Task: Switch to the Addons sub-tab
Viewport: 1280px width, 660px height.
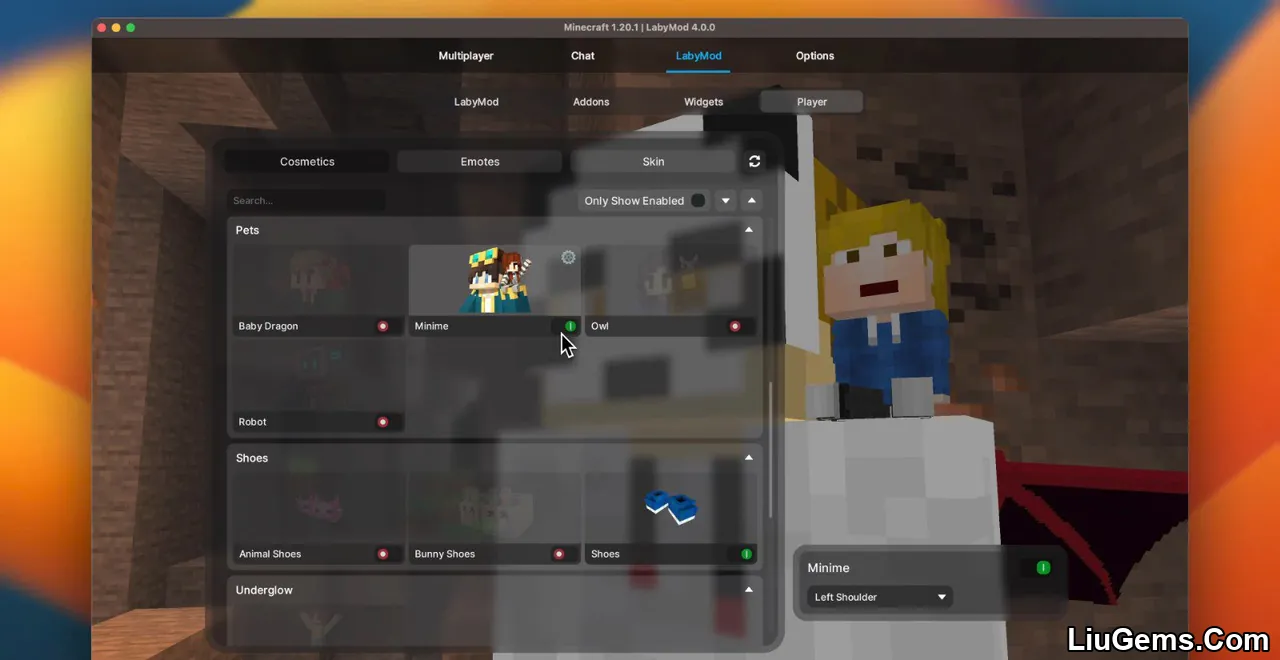Action: pyautogui.click(x=591, y=102)
